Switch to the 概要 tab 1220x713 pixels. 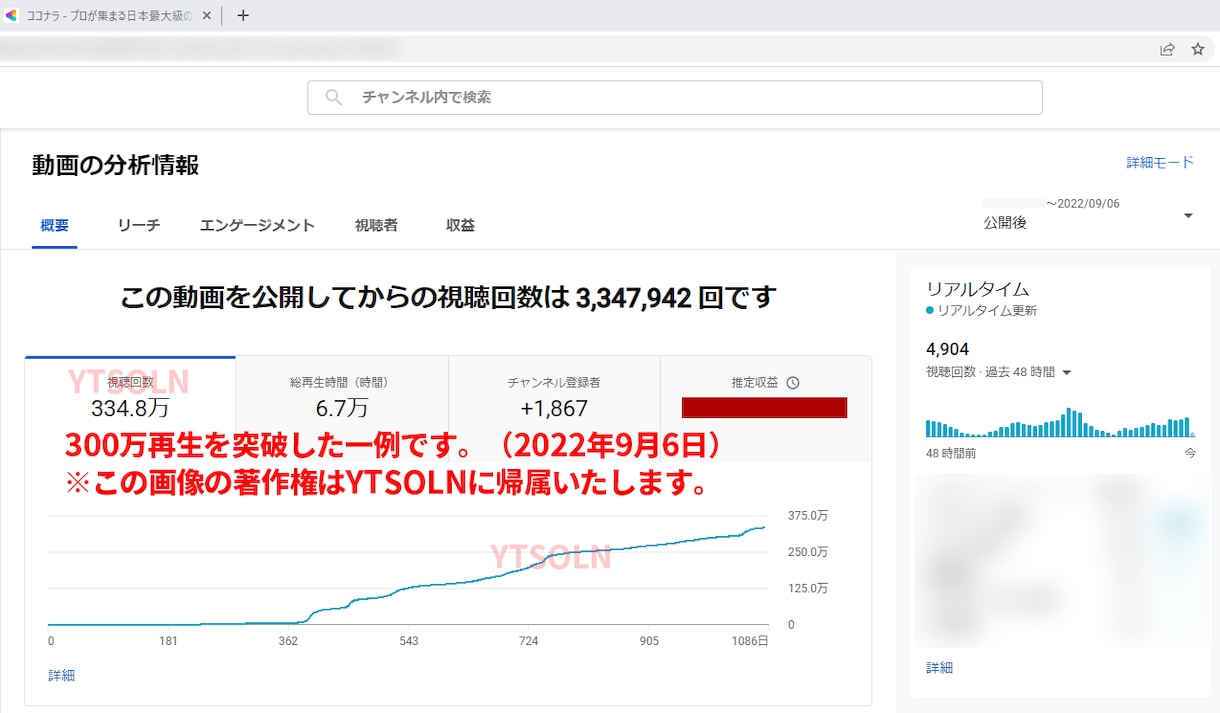click(55, 225)
